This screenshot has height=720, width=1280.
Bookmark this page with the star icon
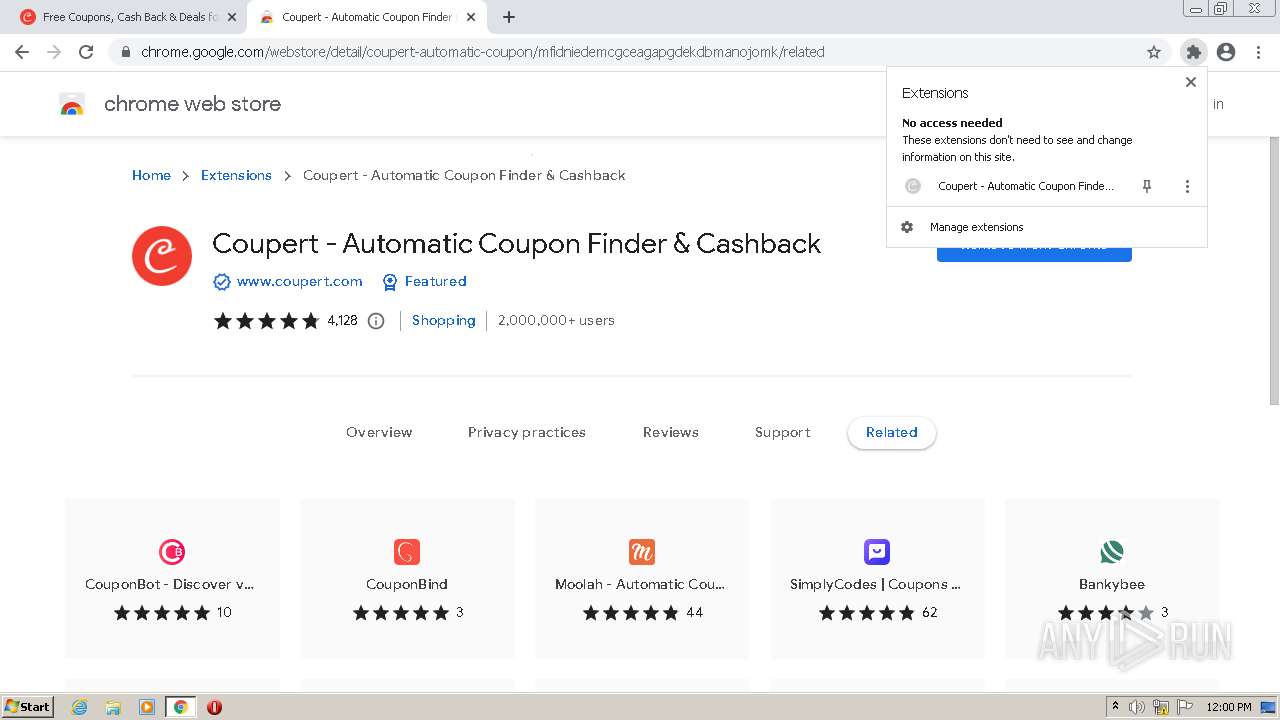(1154, 52)
